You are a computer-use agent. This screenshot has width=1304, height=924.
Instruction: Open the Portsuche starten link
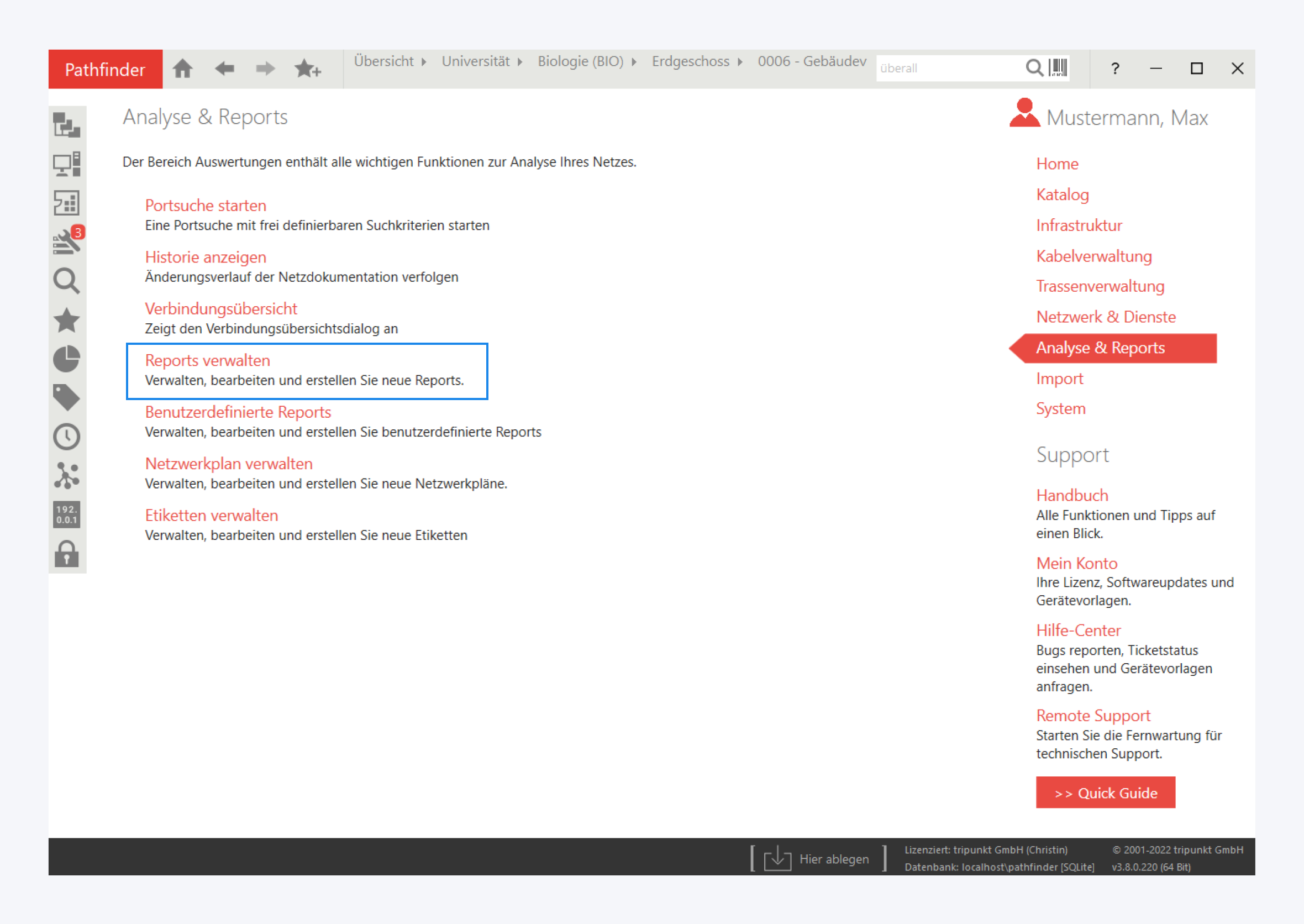click(206, 206)
